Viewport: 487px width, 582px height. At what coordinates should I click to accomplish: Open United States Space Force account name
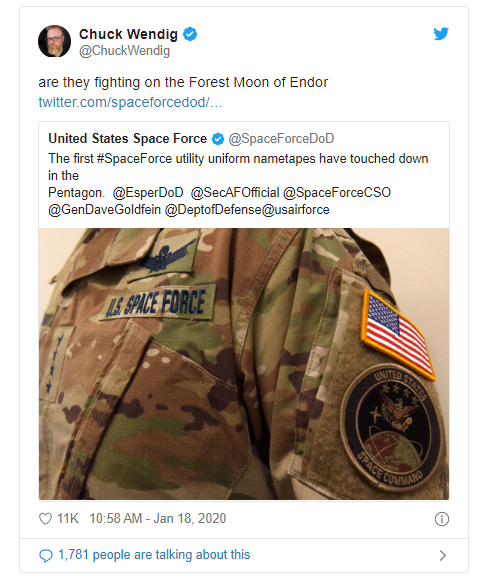(128, 138)
